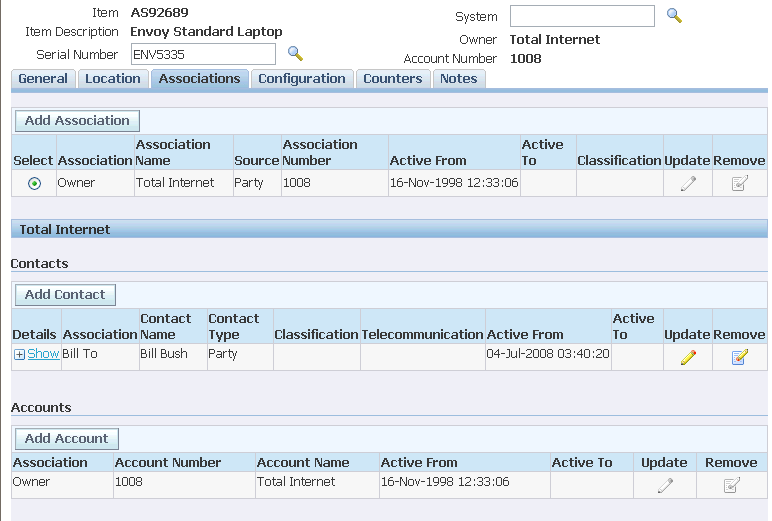Focus the System input field
The width and height of the screenshot is (772, 521).
click(582, 16)
